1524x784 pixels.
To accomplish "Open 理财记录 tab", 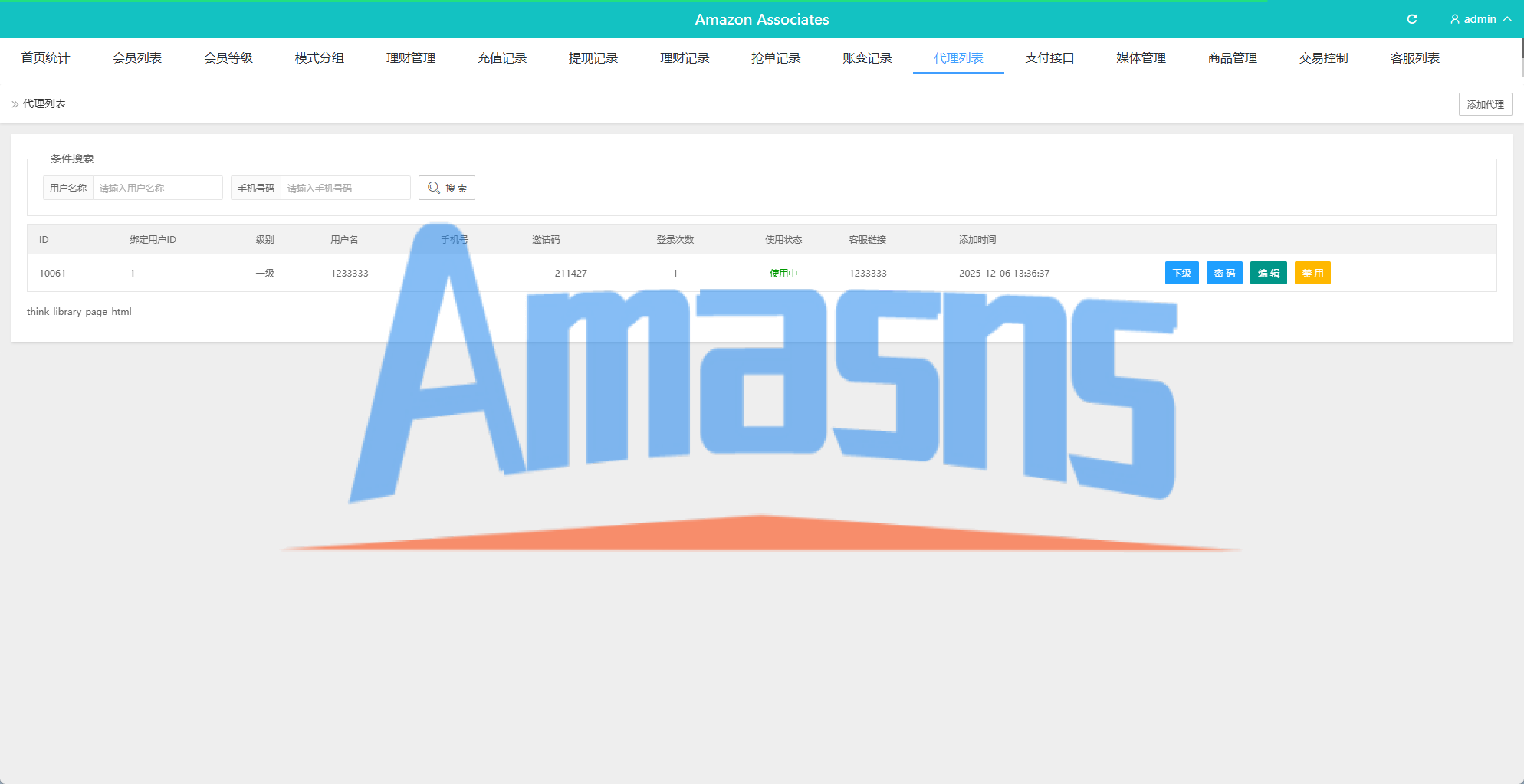I will (x=685, y=58).
